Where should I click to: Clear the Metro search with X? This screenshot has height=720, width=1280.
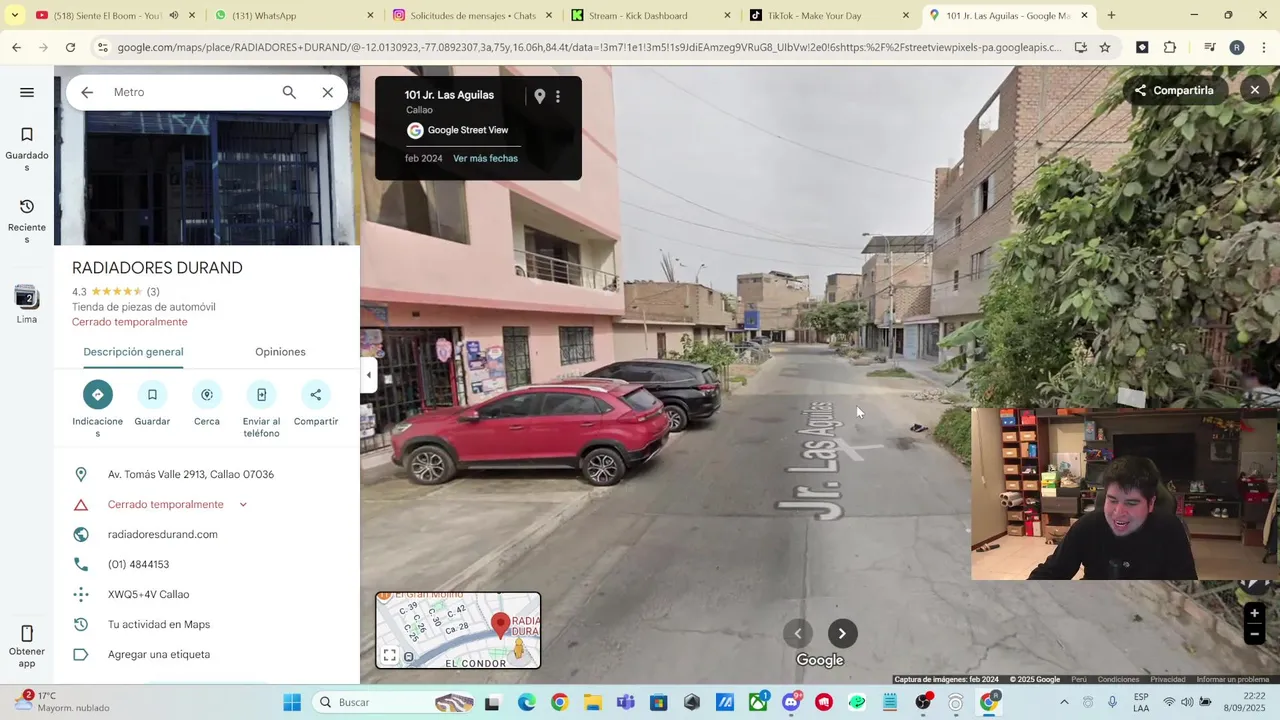point(327,92)
